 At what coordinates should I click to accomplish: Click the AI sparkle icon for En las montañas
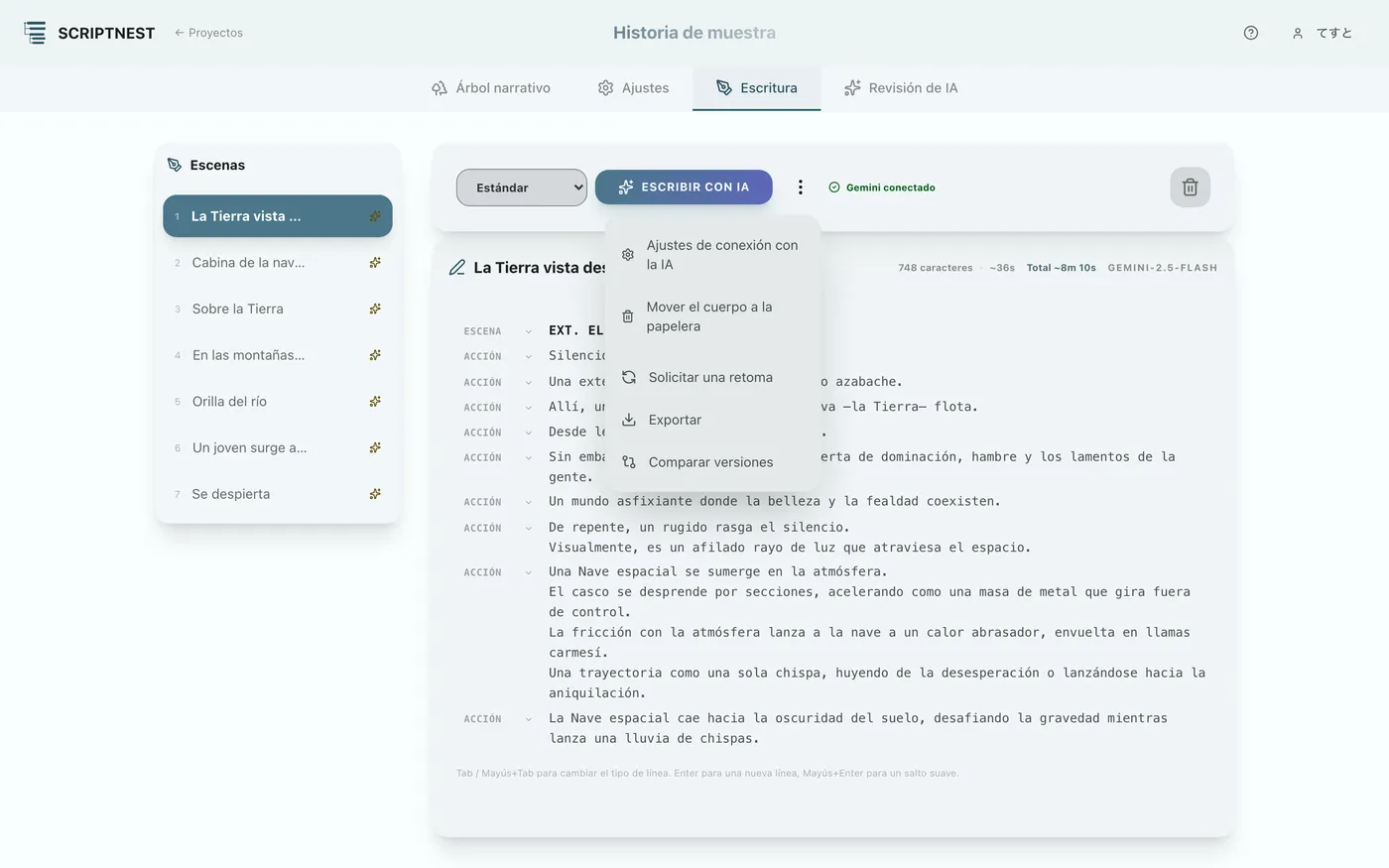coord(375,355)
